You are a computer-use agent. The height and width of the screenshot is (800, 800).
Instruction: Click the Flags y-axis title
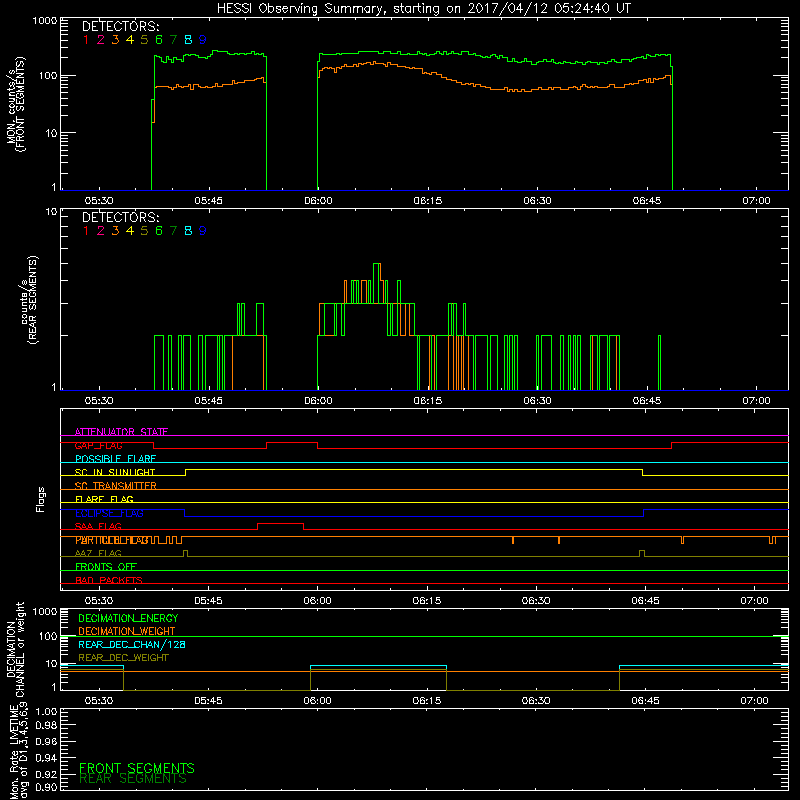[x=41, y=499]
